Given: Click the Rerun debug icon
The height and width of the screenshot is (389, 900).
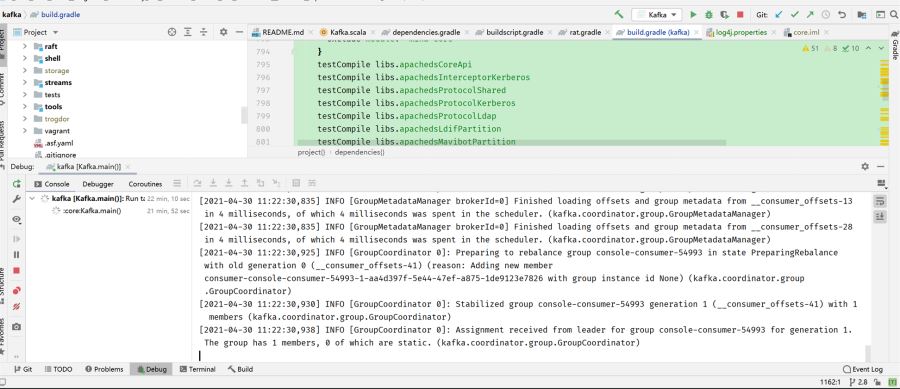Looking at the screenshot, I should coord(17,184).
